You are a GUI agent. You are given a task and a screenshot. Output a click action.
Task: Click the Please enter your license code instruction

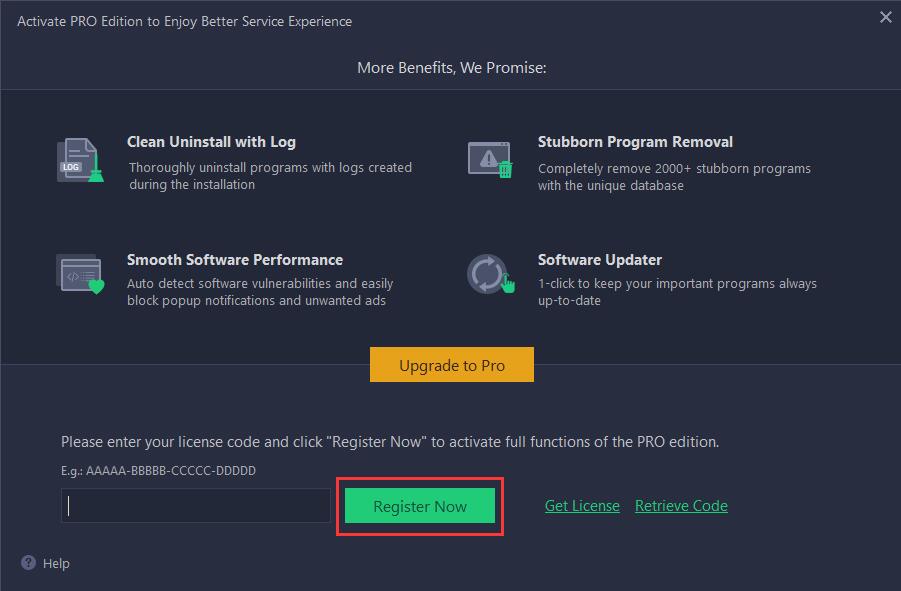390,442
